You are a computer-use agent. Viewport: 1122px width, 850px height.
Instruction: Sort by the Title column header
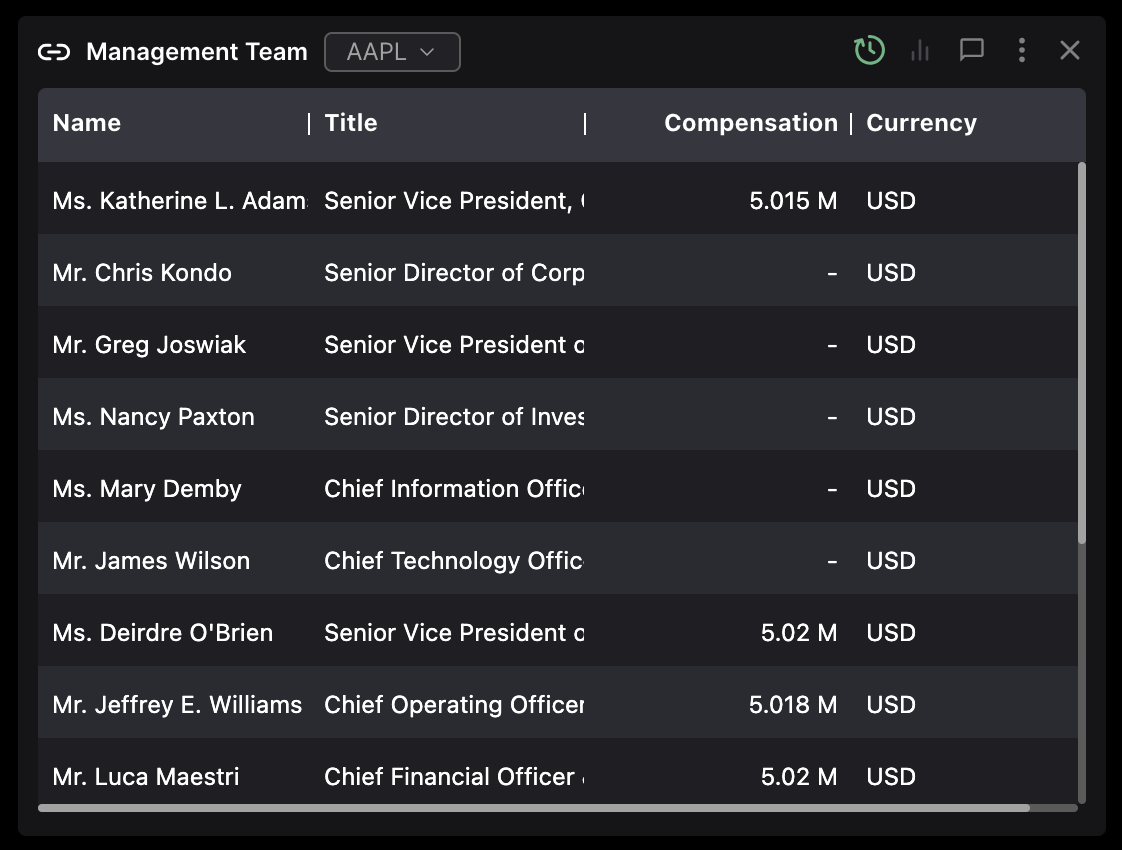pyautogui.click(x=351, y=123)
